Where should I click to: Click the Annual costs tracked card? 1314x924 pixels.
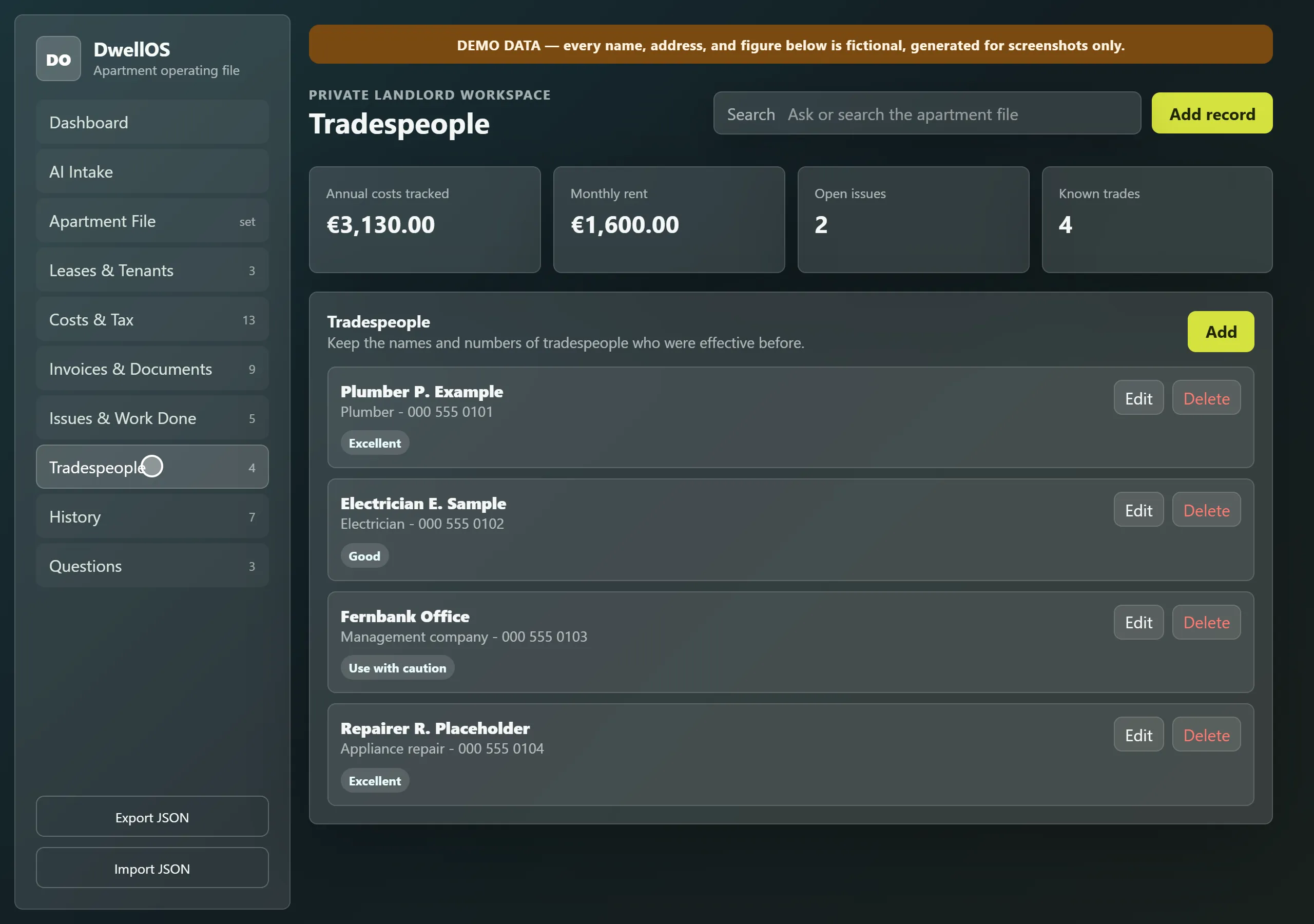click(424, 220)
